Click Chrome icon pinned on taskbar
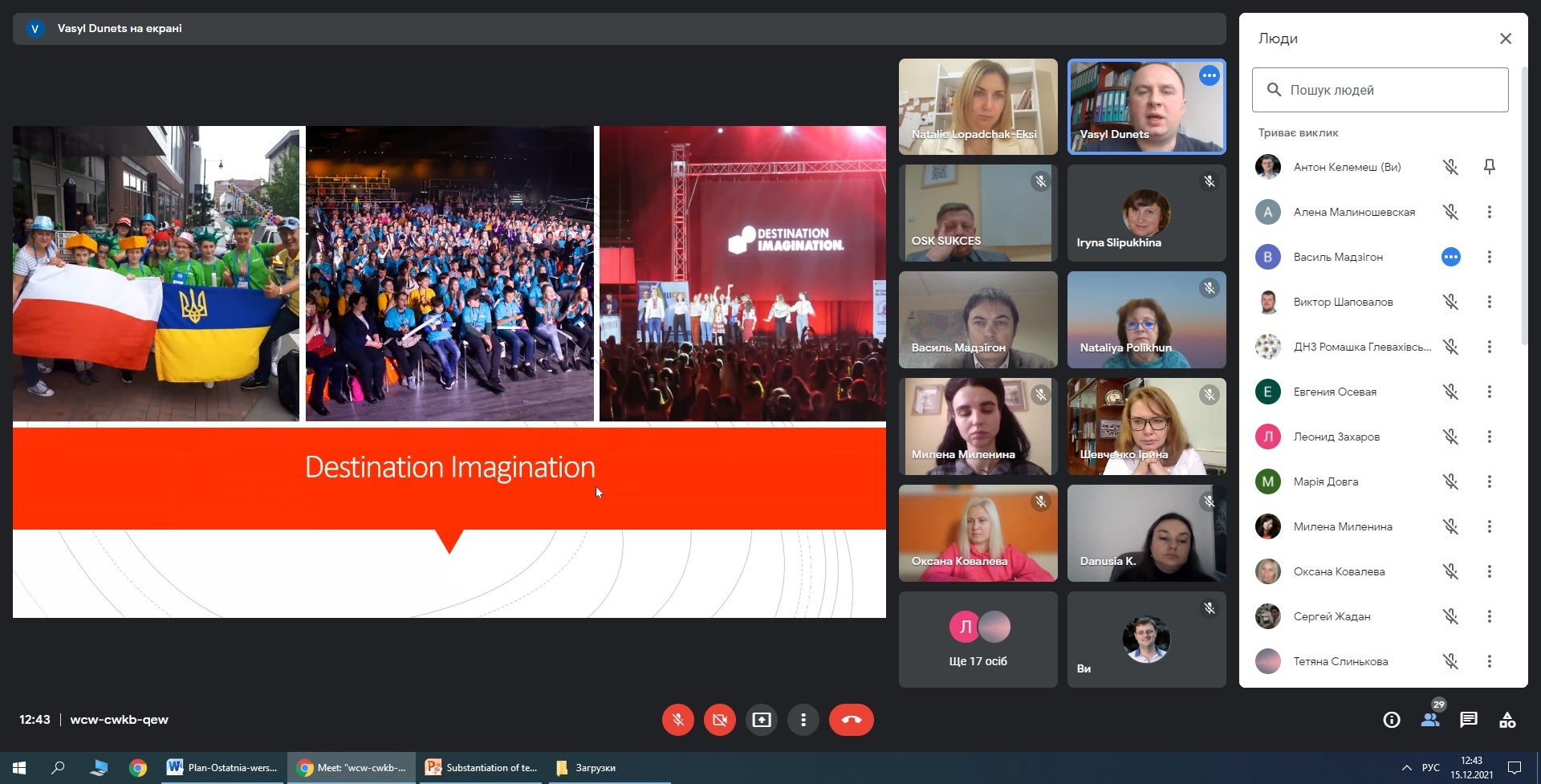Viewport: 1541px width, 784px height. 138,768
